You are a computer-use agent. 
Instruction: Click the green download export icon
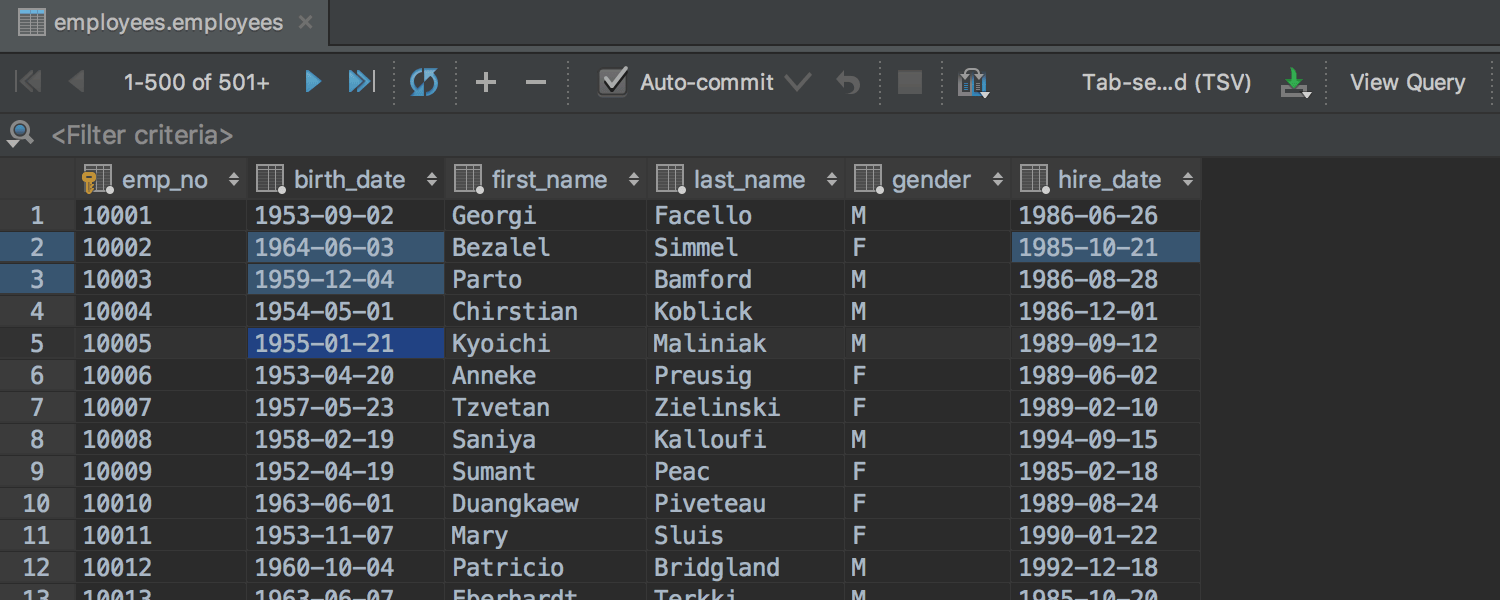pyautogui.click(x=1295, y=82)
